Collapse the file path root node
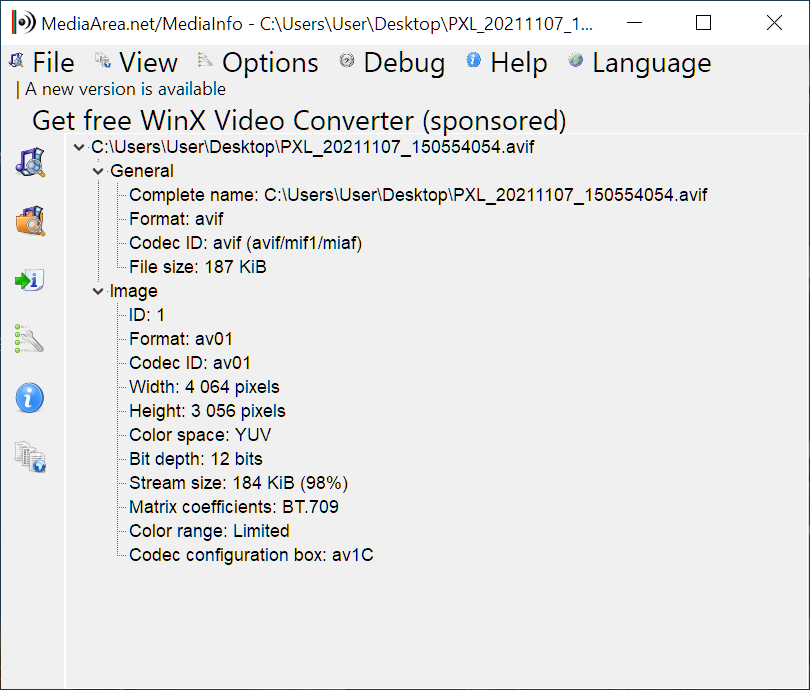 click(79, 147)
